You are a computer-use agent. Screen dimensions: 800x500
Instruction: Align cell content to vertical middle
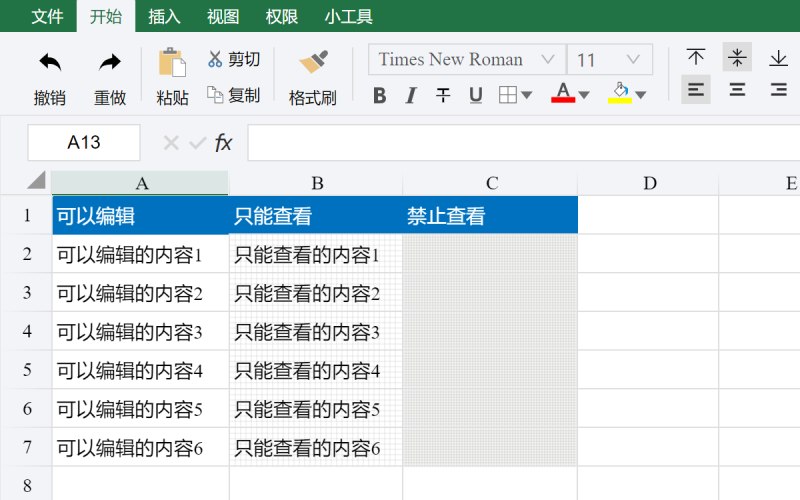[737, 57]
